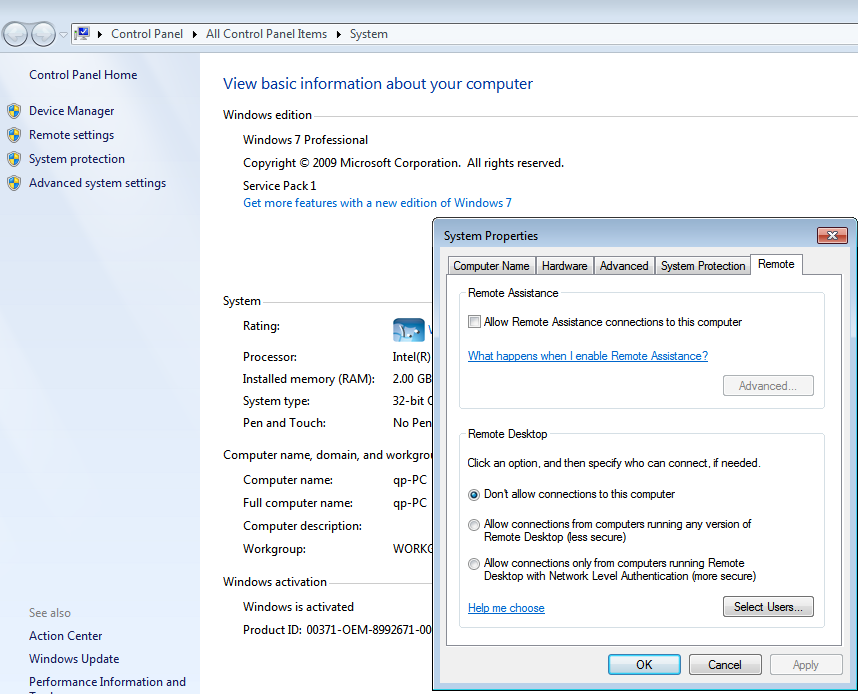858x694 pixels.
Task: Click the Computer name value qp-PC
Action: click(x=410, y=480)
